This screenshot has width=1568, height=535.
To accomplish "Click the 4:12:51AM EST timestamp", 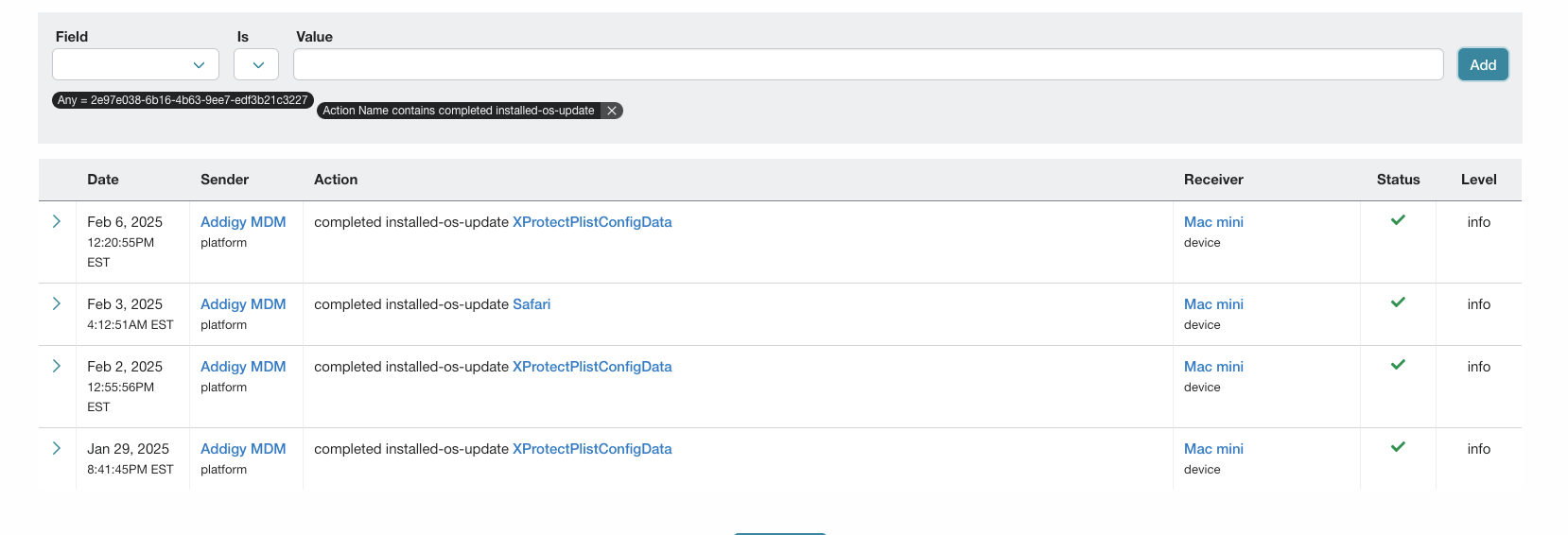I will click(x=131, y=325).
